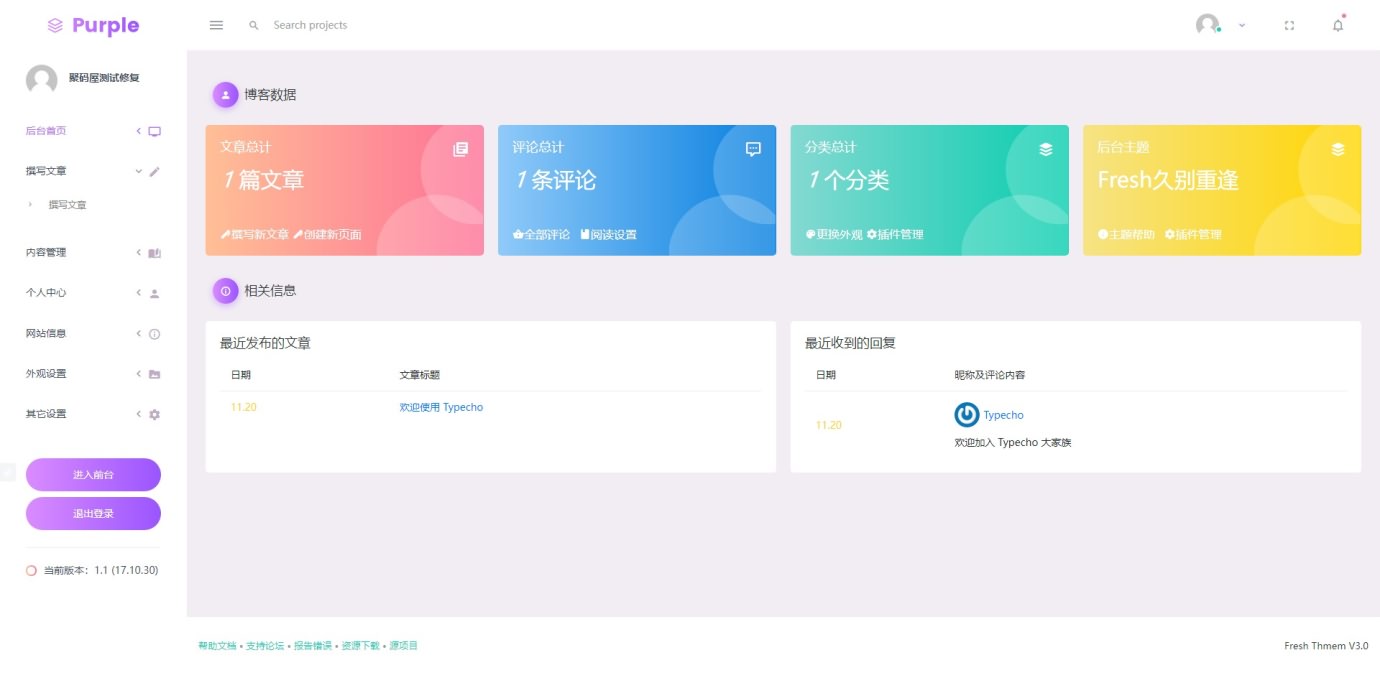The height and width of the screenshot is (673, 1380).
Task: Click the comment bubble icon on 评论总计 card
Action: pos(751,149)
